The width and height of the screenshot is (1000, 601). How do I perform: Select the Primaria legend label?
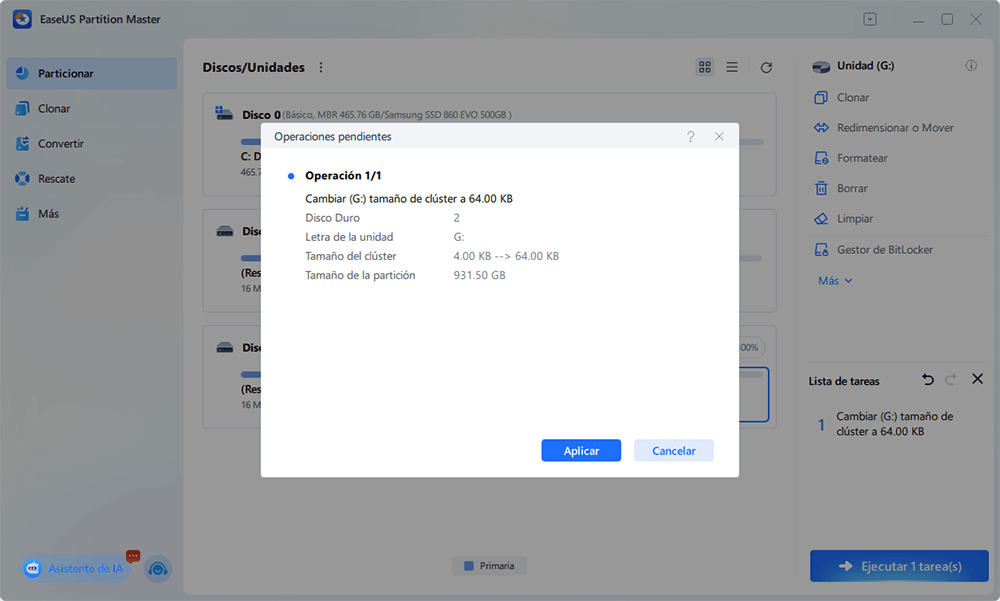coord(489,565)
